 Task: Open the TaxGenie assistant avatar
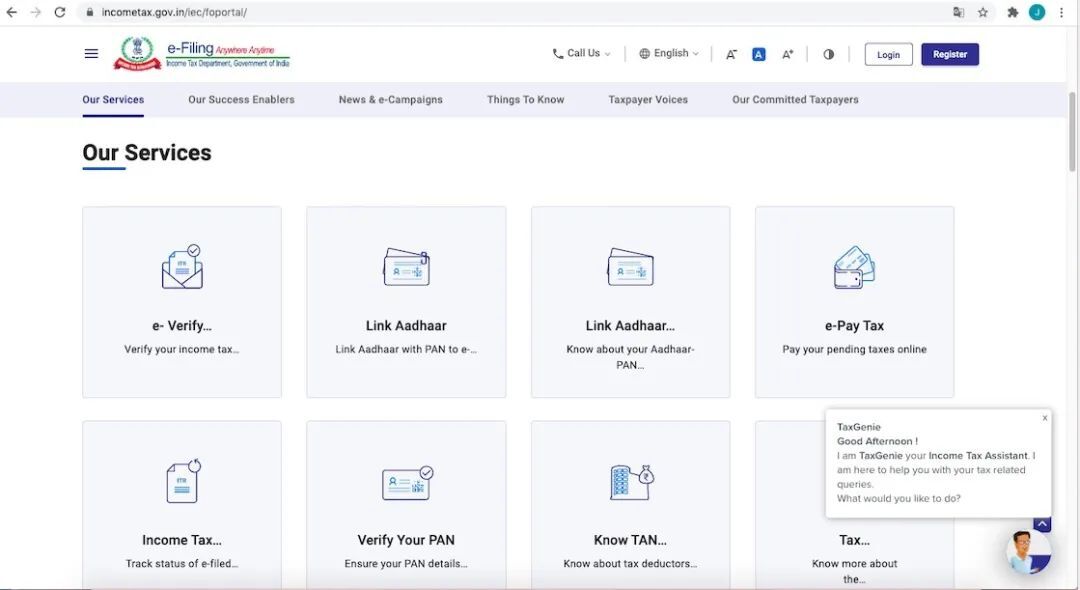pyautogui.click(x=1027, y=551)
